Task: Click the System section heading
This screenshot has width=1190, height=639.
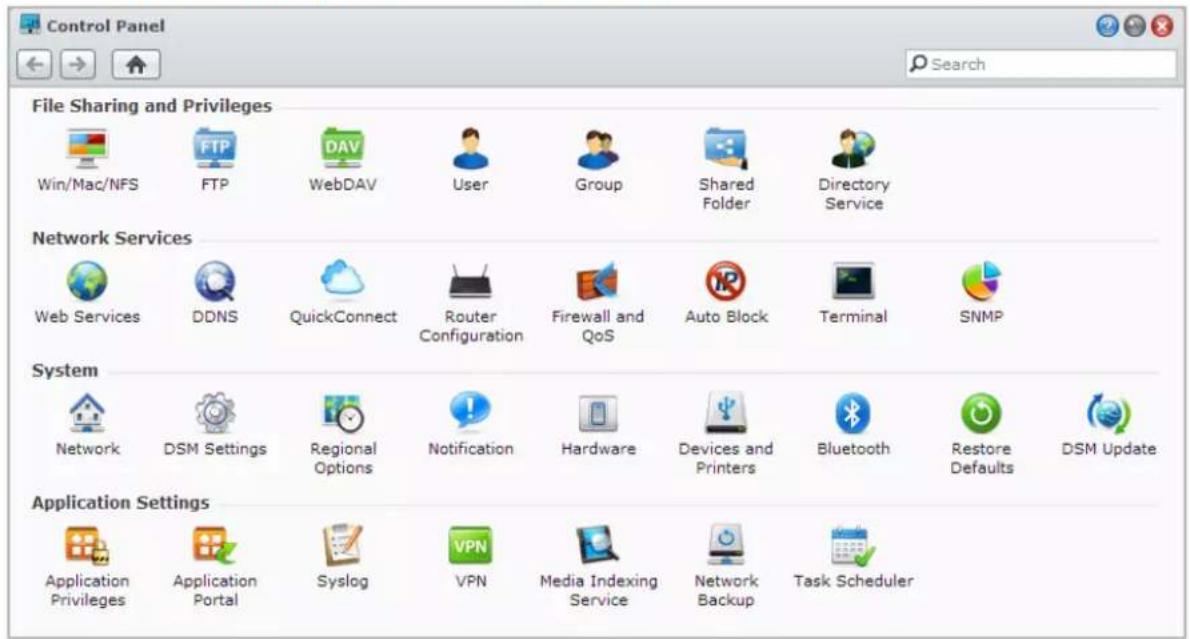Action: pos(65,370)
